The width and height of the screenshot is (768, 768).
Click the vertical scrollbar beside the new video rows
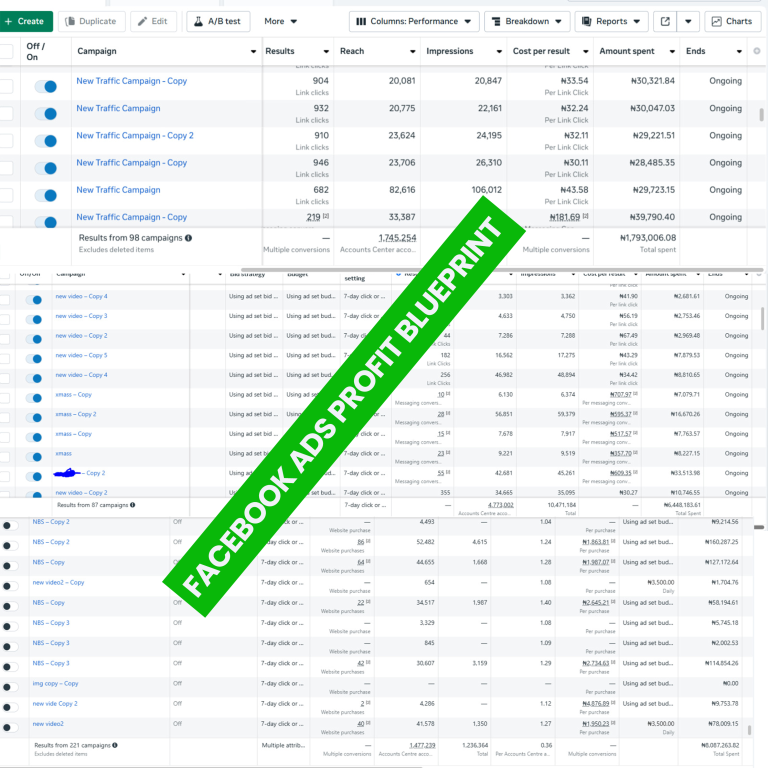click(x=762, y=318)
